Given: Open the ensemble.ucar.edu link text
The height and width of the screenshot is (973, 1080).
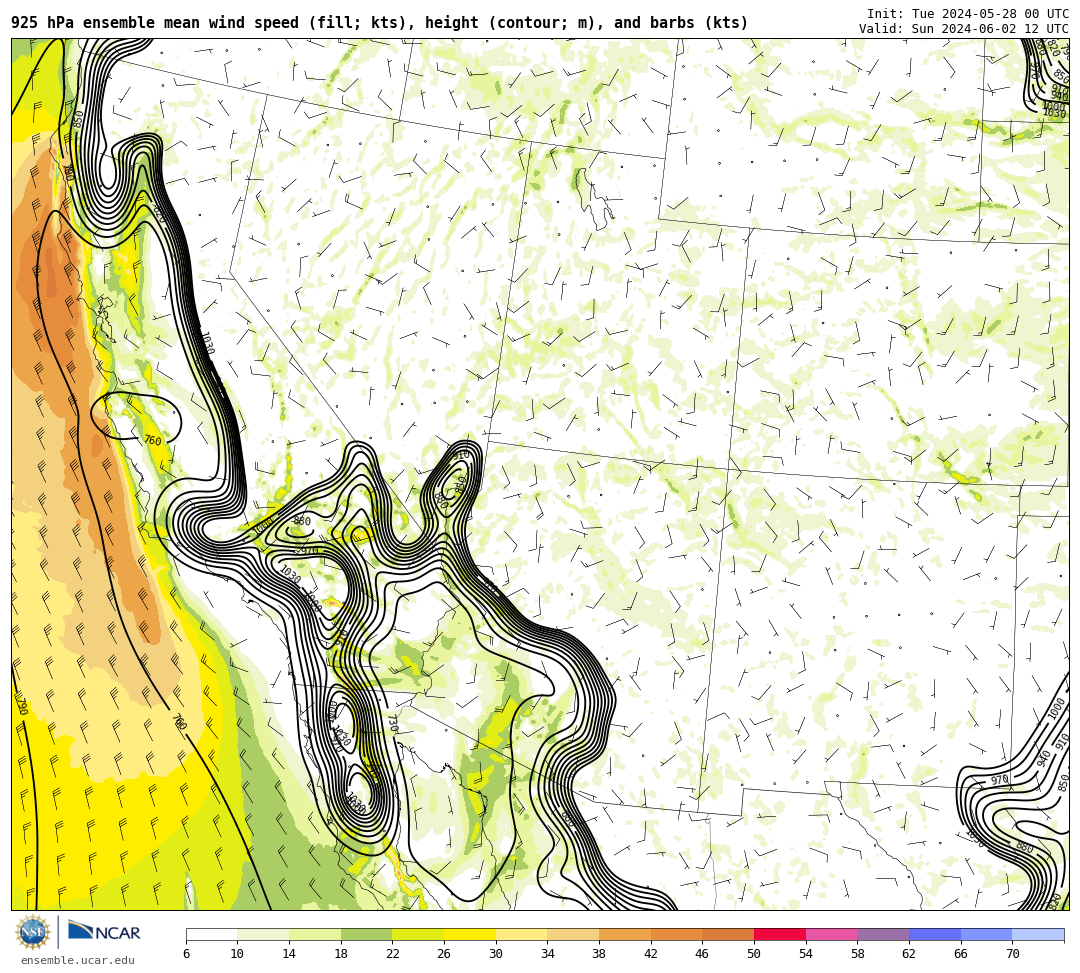Looking at the screenshot, I should [78, 960].
